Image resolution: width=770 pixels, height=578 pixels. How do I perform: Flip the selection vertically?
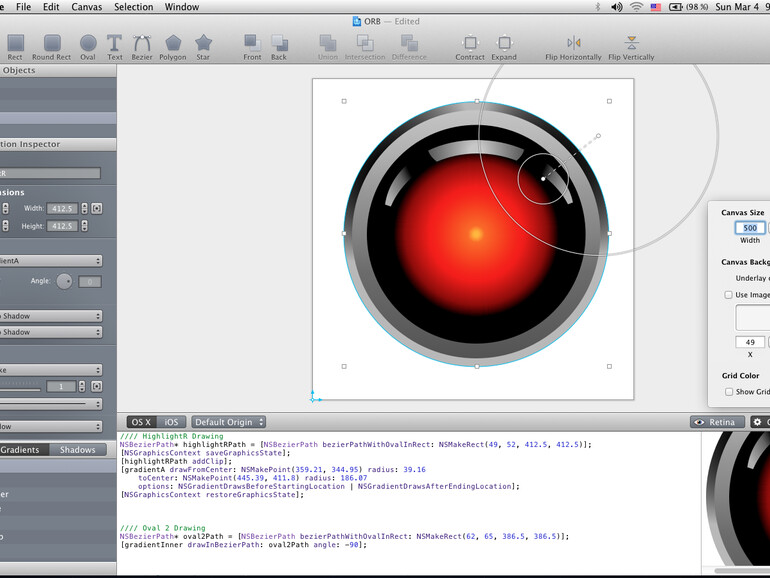point(632,47)
